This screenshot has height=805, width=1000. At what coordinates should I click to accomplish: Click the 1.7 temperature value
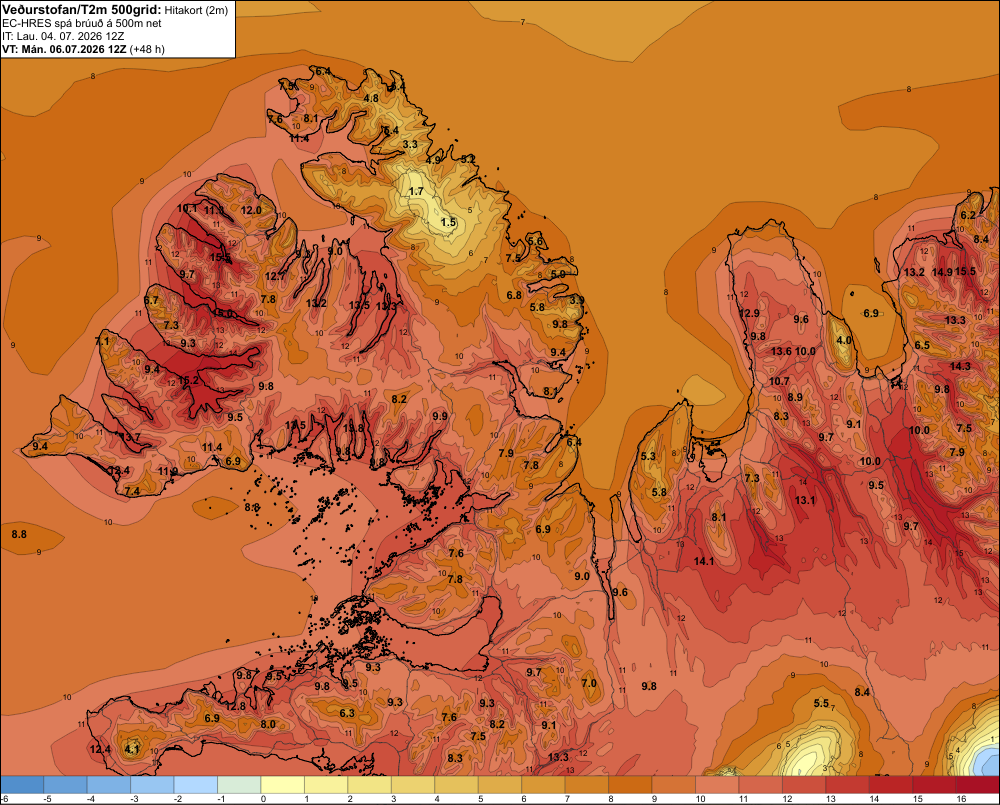416,191
